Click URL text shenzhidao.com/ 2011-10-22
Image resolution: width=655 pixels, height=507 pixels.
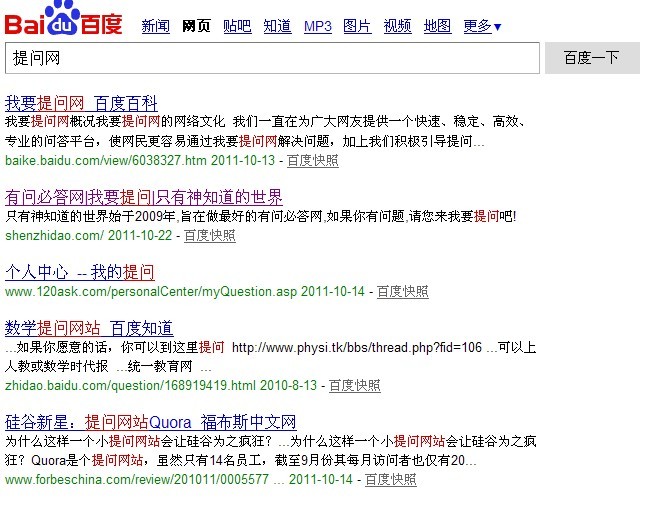[x=89, y=236]
